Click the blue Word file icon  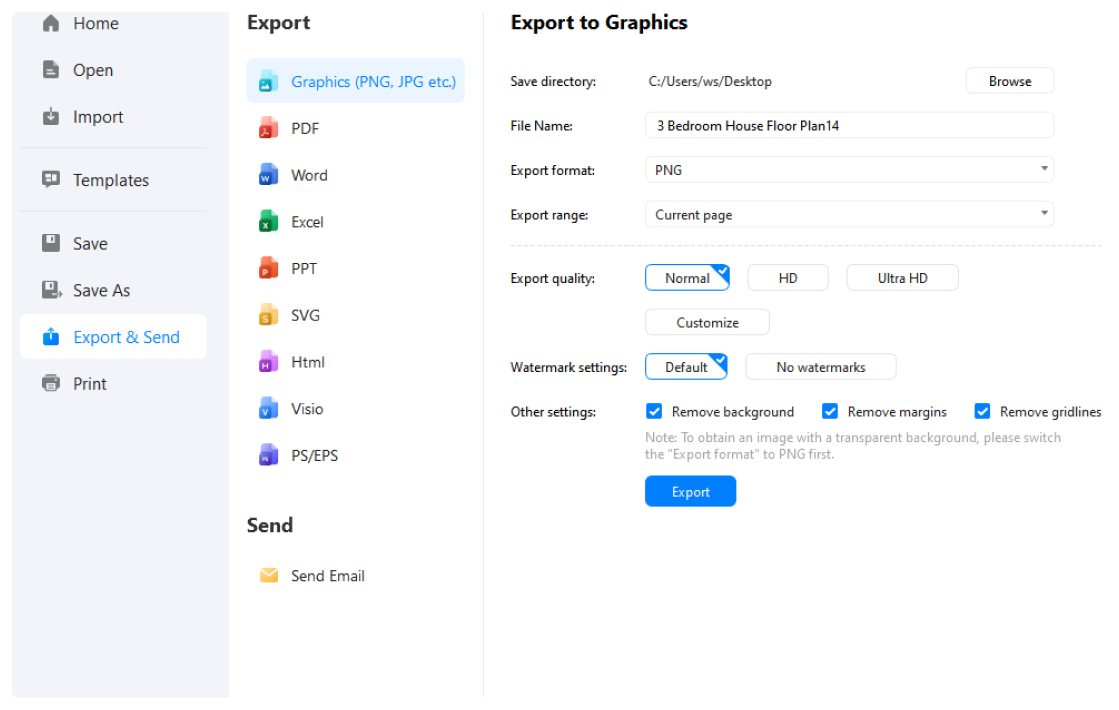[x=268, y=175]
